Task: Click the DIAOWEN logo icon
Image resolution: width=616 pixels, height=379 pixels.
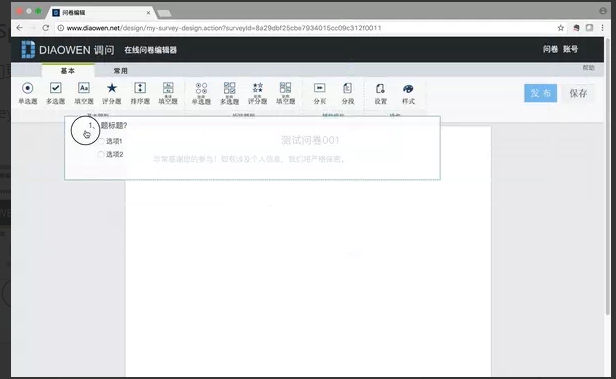Action: coord(28,49)
